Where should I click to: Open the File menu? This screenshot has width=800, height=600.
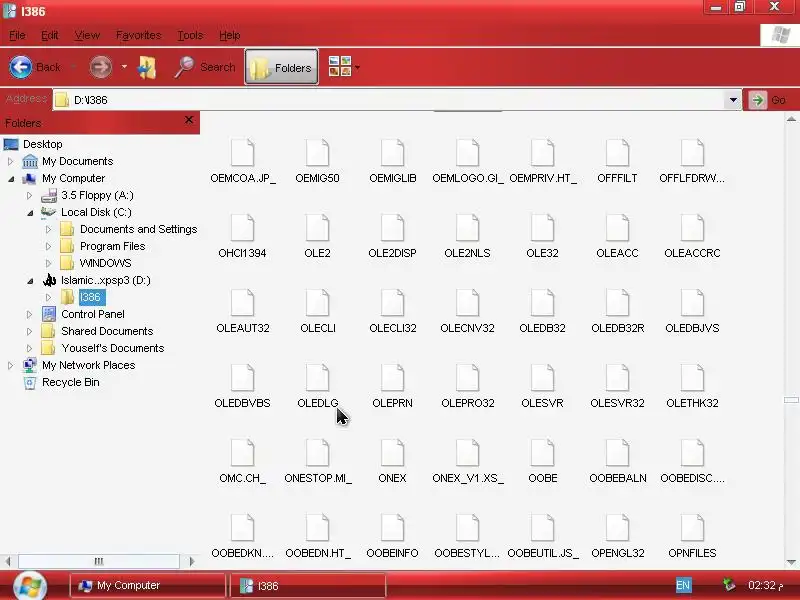click(17, 35)
